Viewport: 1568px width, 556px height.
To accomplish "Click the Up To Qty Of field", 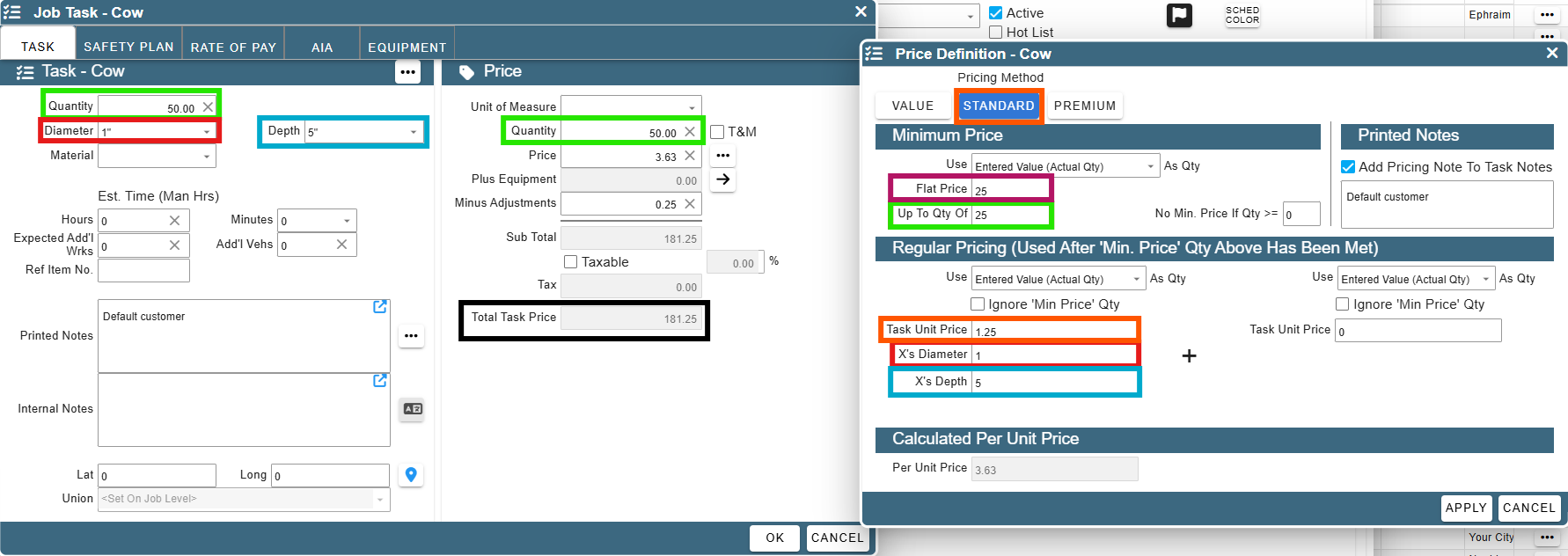I will [x=1009, y=214].
